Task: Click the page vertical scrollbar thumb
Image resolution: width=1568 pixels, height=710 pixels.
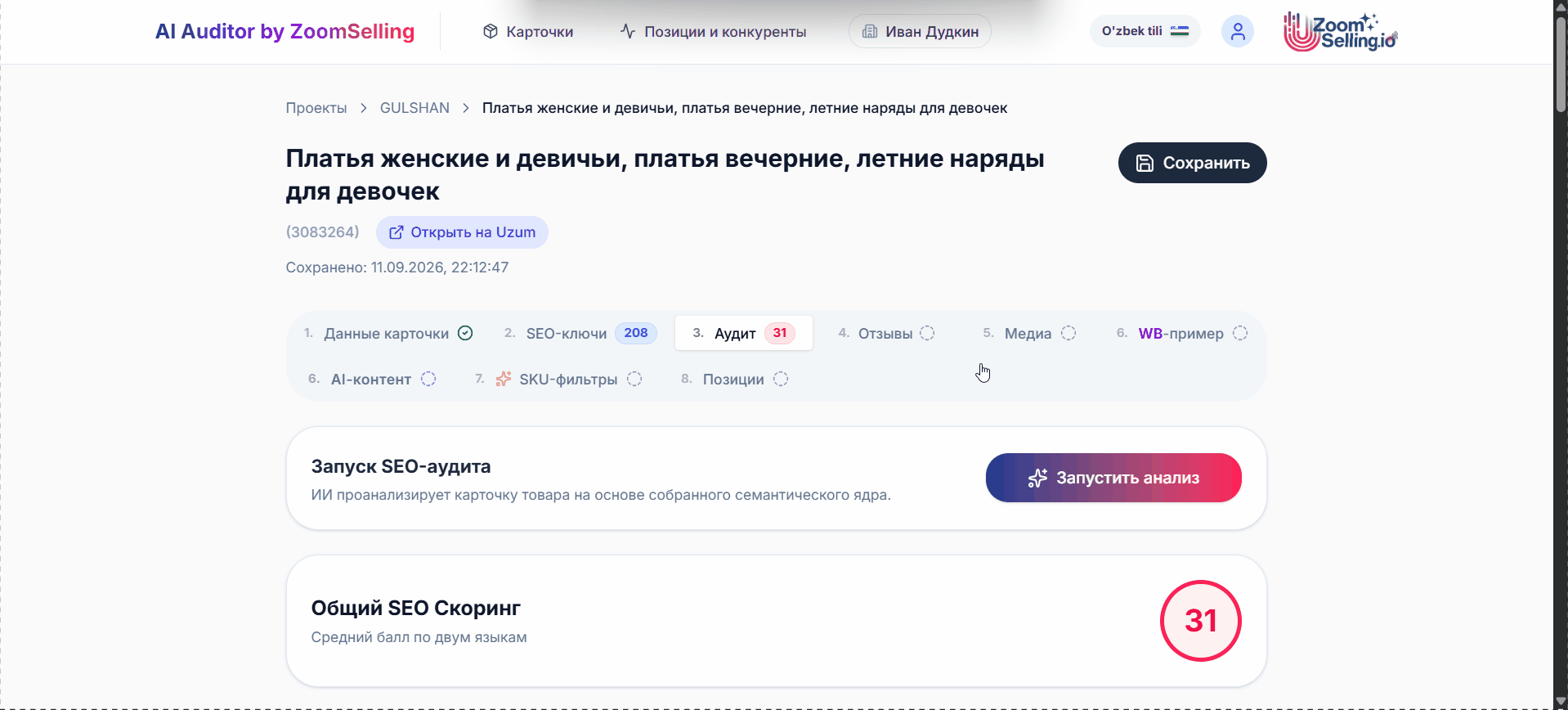Action: pyautogui.click(x=1561, y=64)
